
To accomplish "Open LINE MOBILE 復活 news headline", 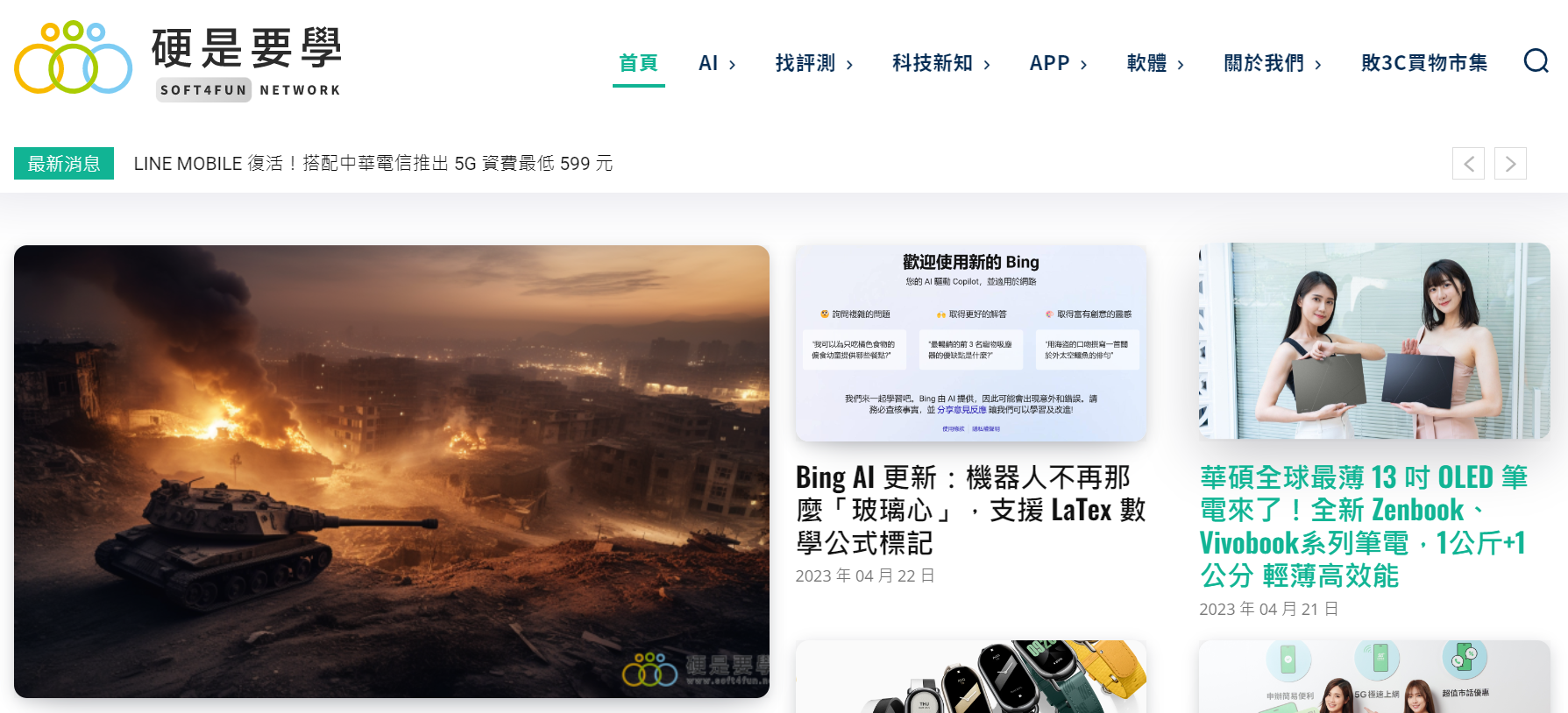I will pos(373,163).
